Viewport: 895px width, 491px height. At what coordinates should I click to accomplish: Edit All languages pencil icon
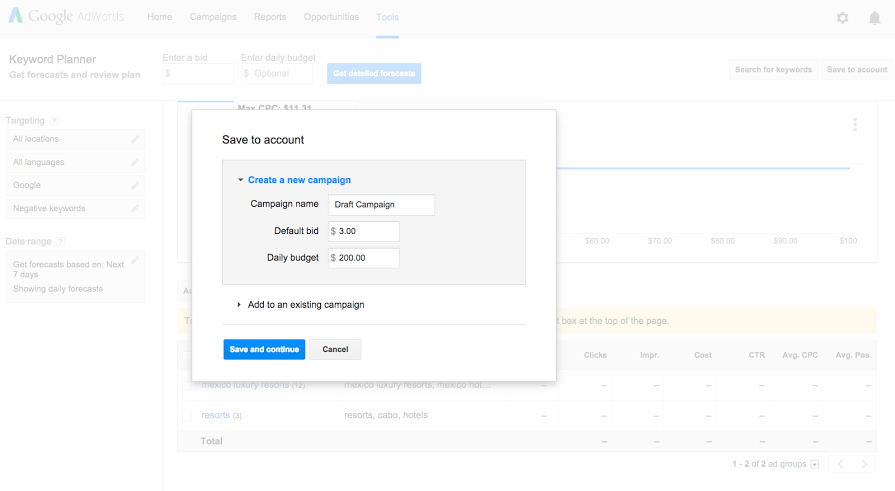(x=135, y=162)
